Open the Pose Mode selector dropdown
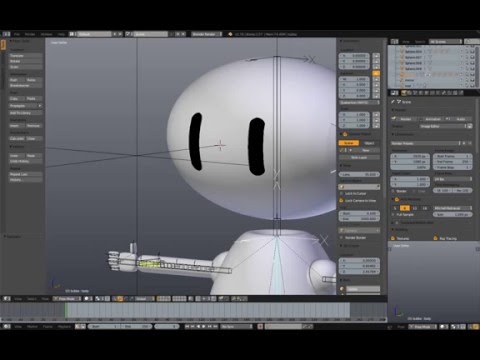 click(x=67, y=299)
